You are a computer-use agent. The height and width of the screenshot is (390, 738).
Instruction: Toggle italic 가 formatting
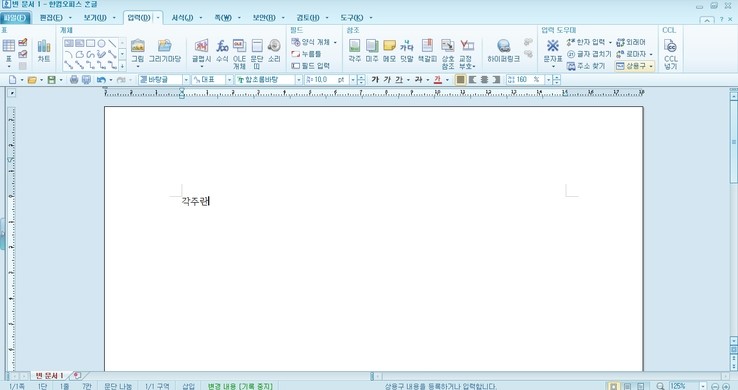tap(387, 80)
